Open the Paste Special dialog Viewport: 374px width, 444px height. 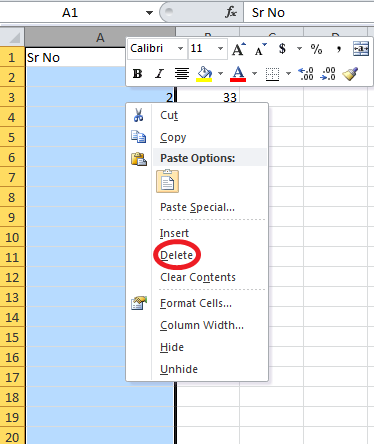point(197,207)
